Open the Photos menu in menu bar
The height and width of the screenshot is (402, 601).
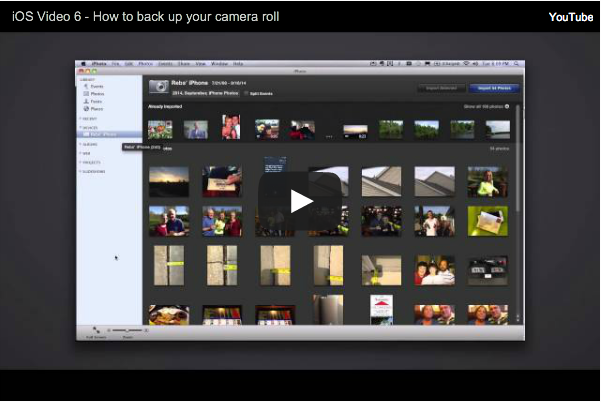145,64
